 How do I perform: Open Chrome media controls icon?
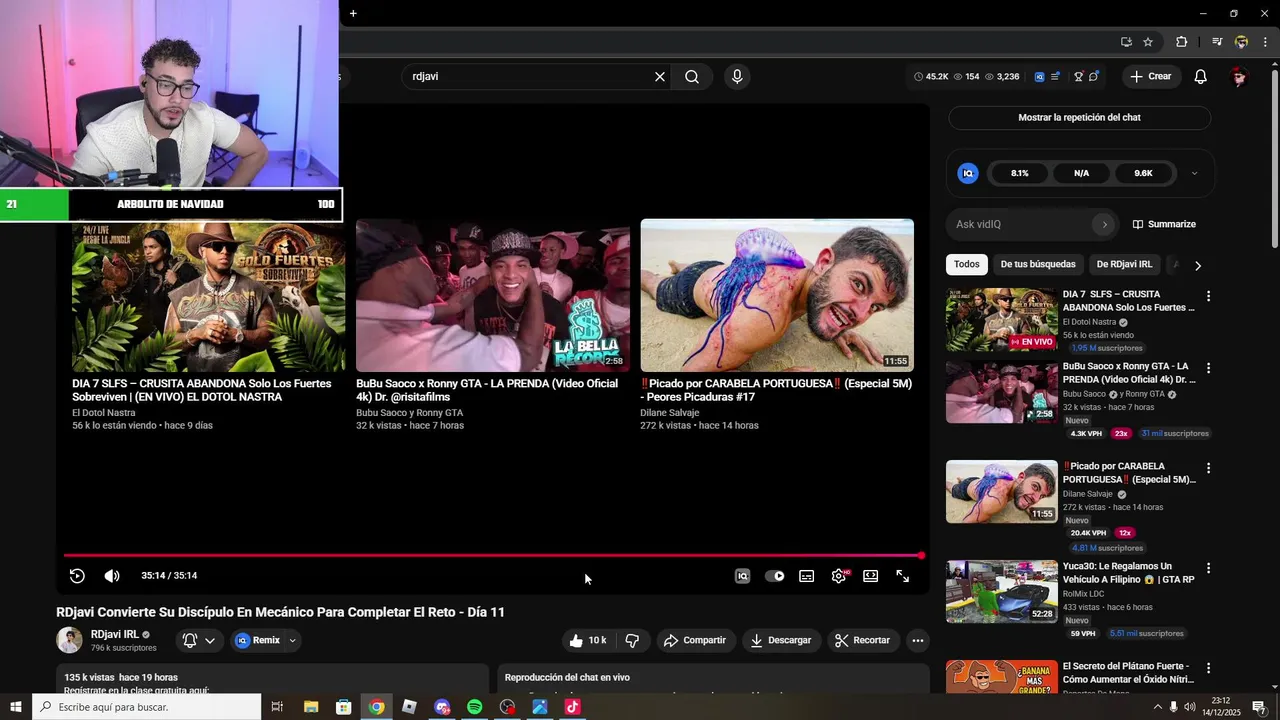pos(1217,42)
